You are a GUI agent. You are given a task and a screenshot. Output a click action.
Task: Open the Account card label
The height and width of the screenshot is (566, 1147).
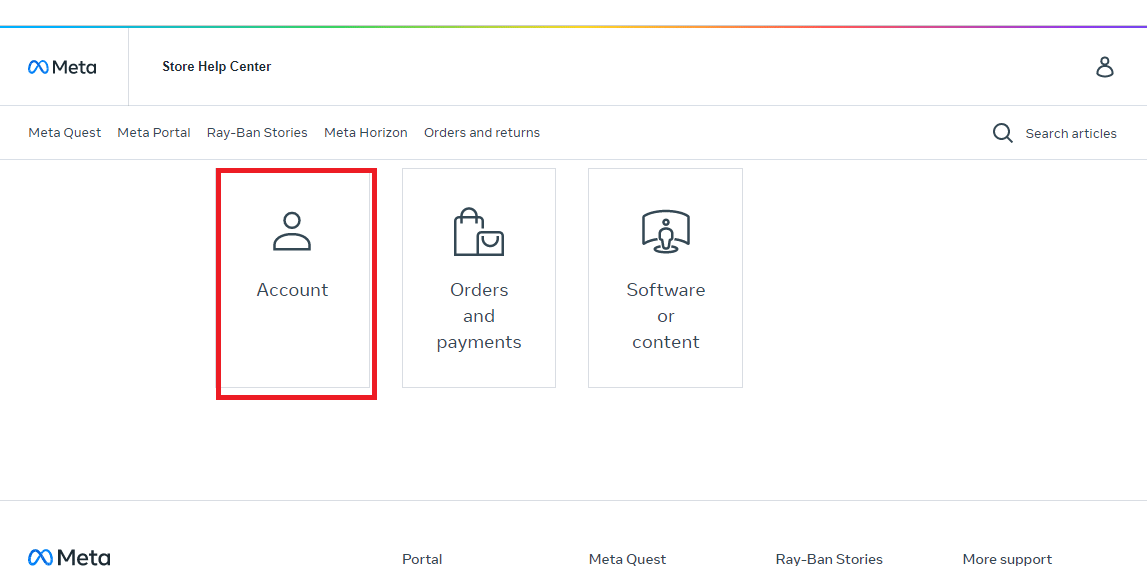[292, 290]
